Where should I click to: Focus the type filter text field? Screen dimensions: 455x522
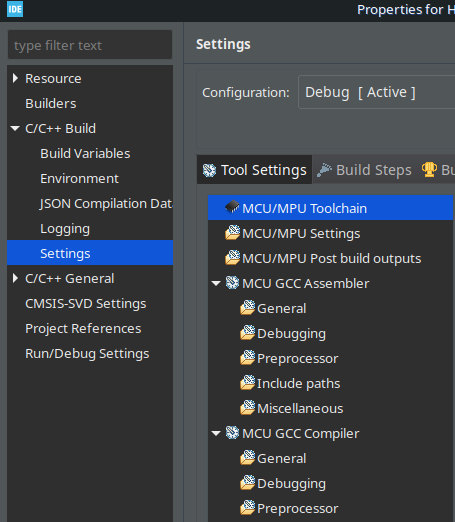pos(90,45)
